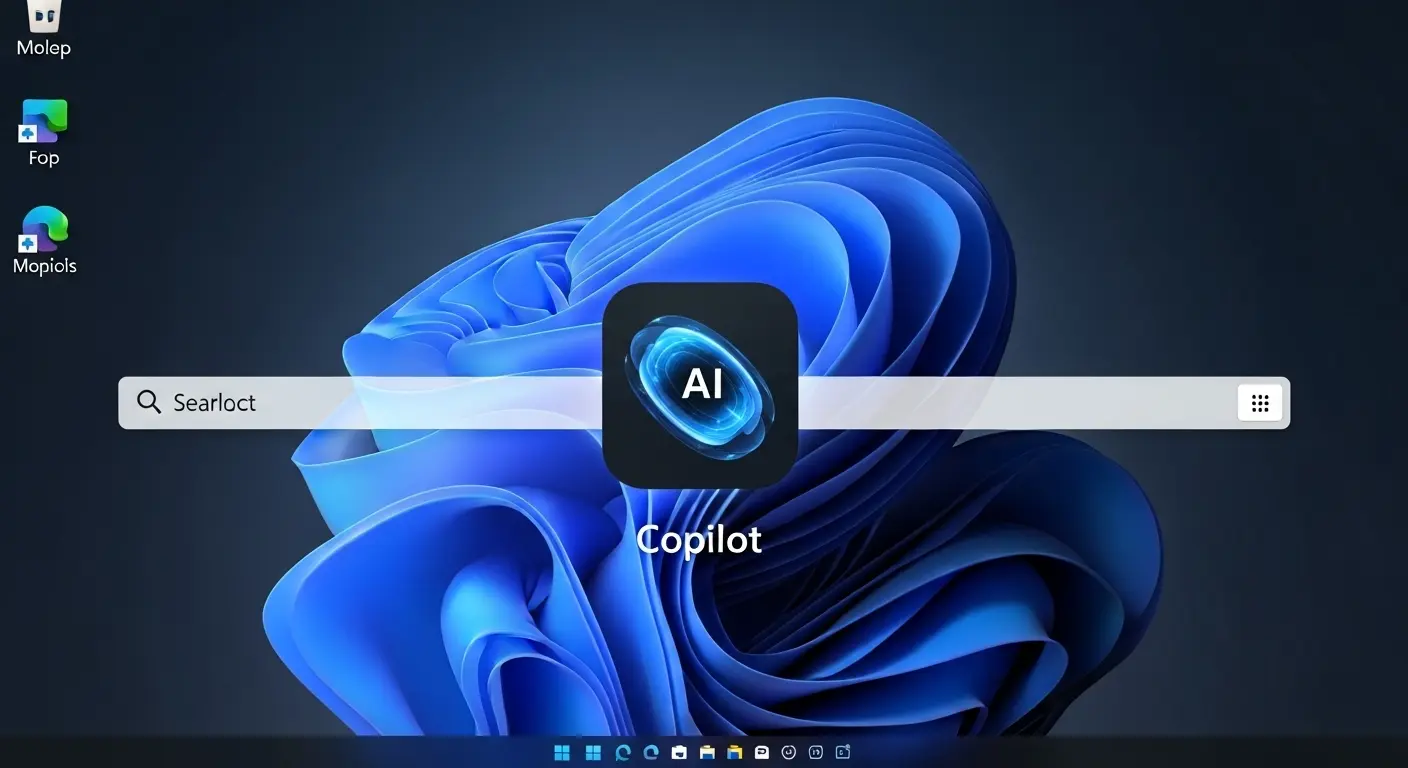Open the second Edge-style taskbar icon
The height and width of the screenshot is (768, 1408).
pos(651,752)
